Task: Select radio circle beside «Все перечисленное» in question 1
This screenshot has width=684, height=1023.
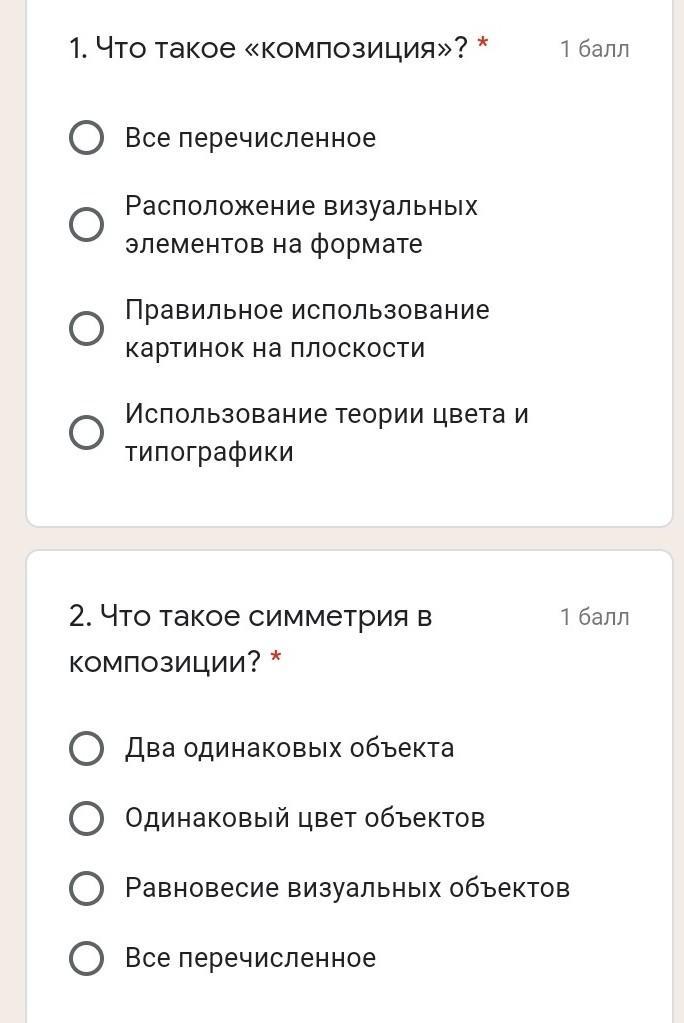Action: pos(86,138)
